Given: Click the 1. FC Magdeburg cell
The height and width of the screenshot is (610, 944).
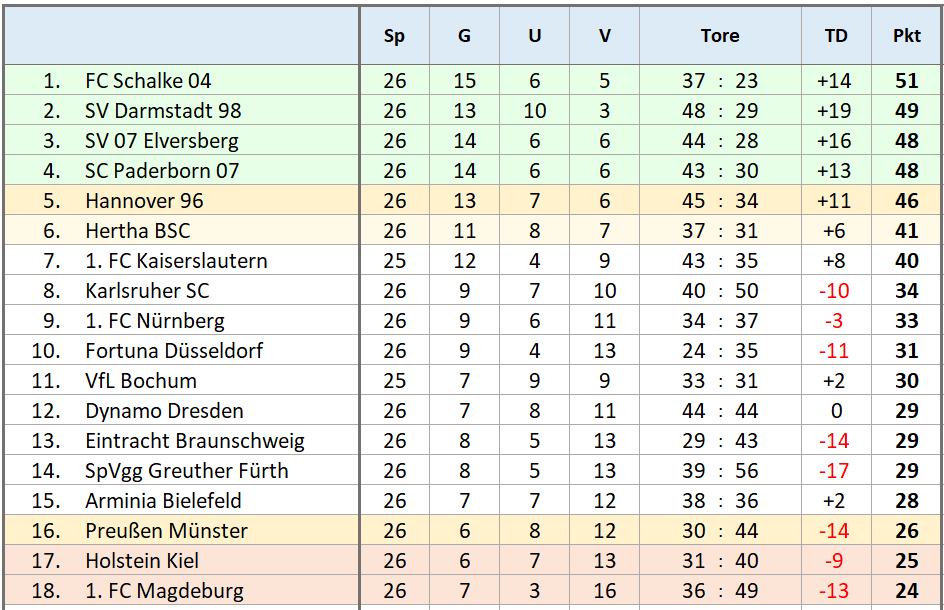Looking at the screenshot, I should (164, 591).
